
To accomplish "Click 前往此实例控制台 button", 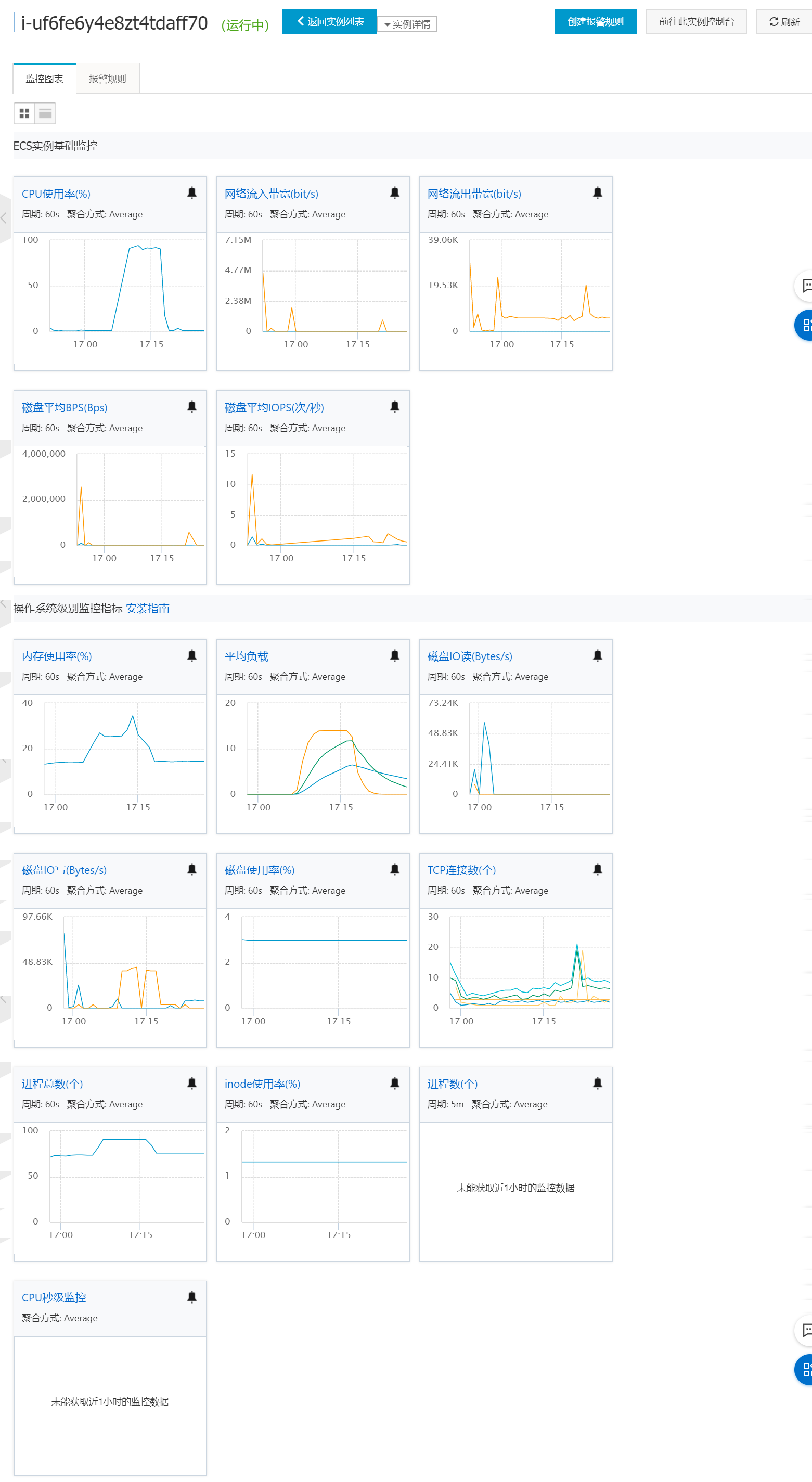I will pos(697,21).
